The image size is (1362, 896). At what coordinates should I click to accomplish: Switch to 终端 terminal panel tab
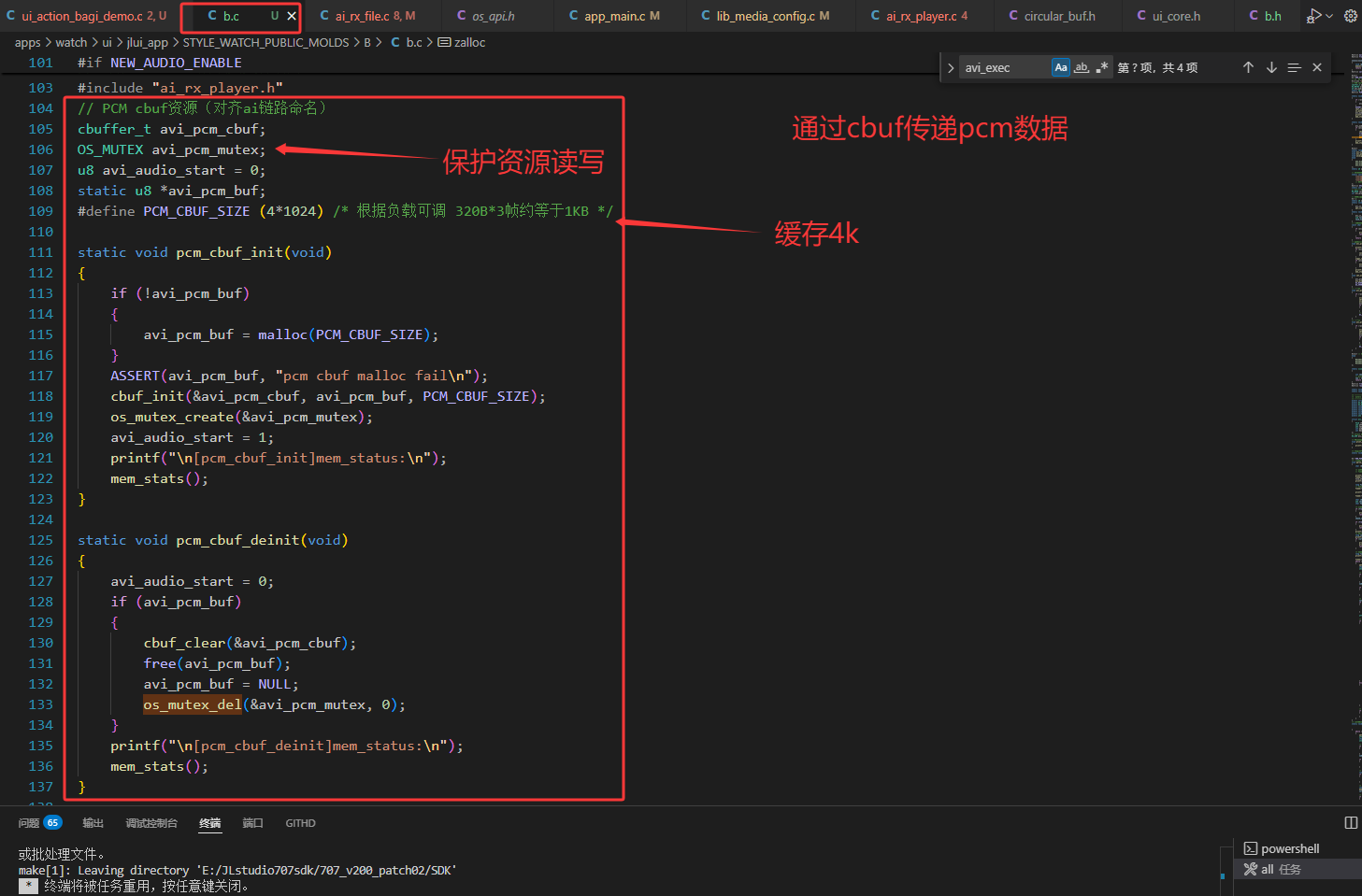(209, 823)
